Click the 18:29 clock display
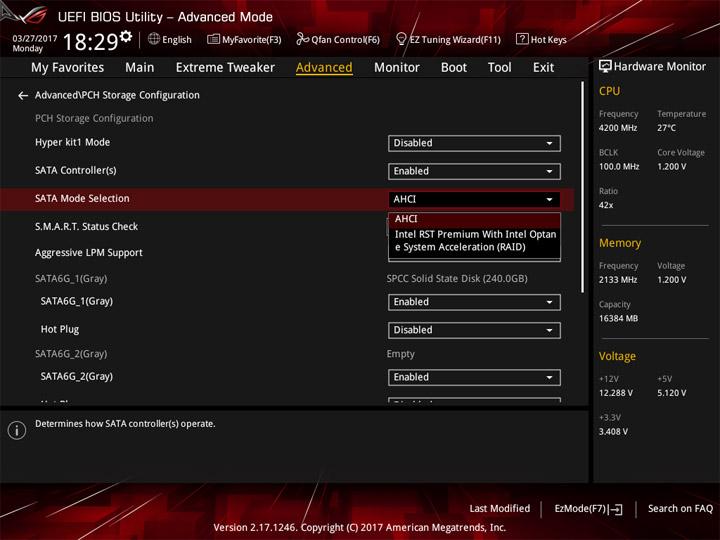 [x=90, y=42]
